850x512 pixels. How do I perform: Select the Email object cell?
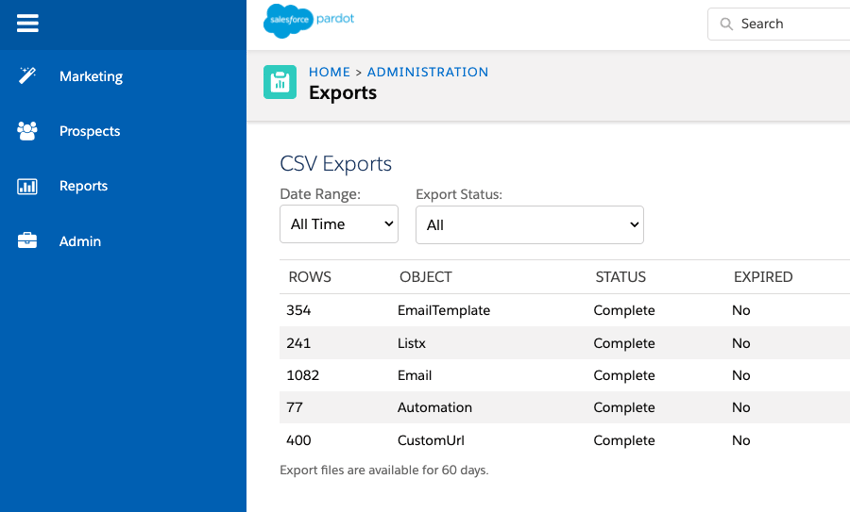click(x=415, y=375)
